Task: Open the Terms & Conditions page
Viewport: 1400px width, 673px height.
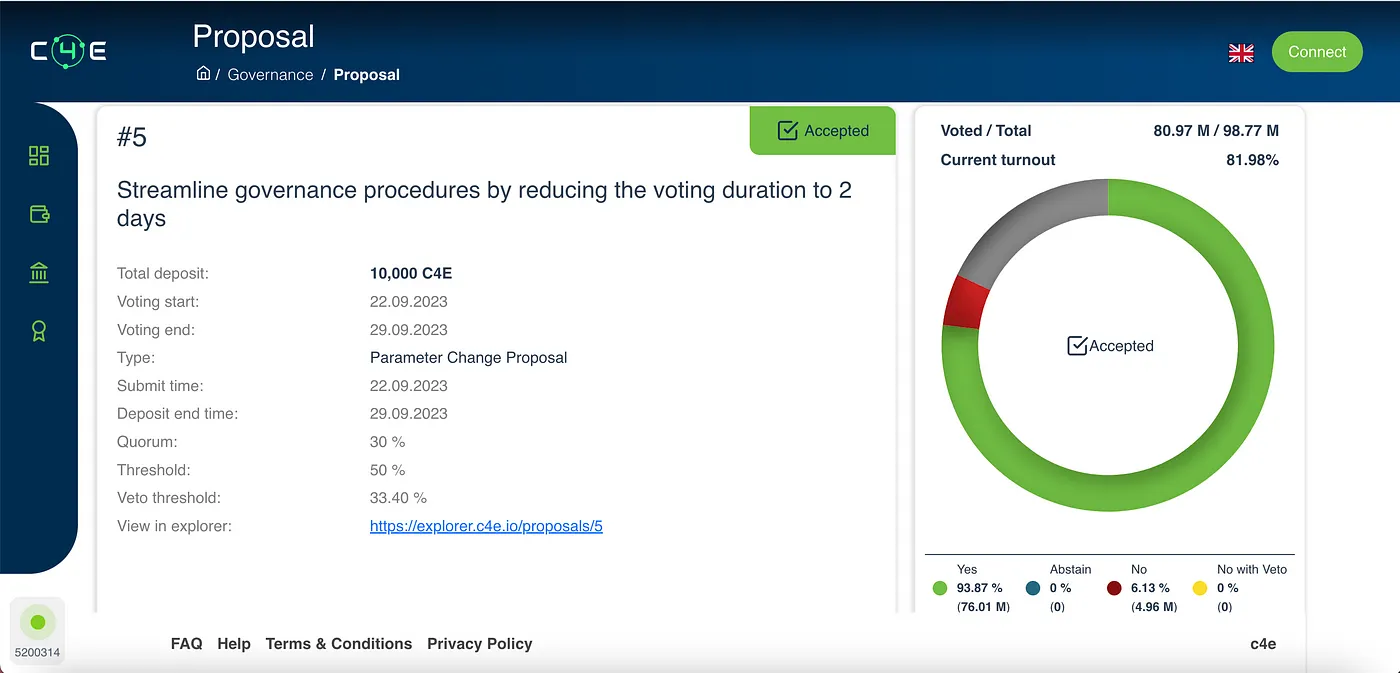Action: click(338, 644)
